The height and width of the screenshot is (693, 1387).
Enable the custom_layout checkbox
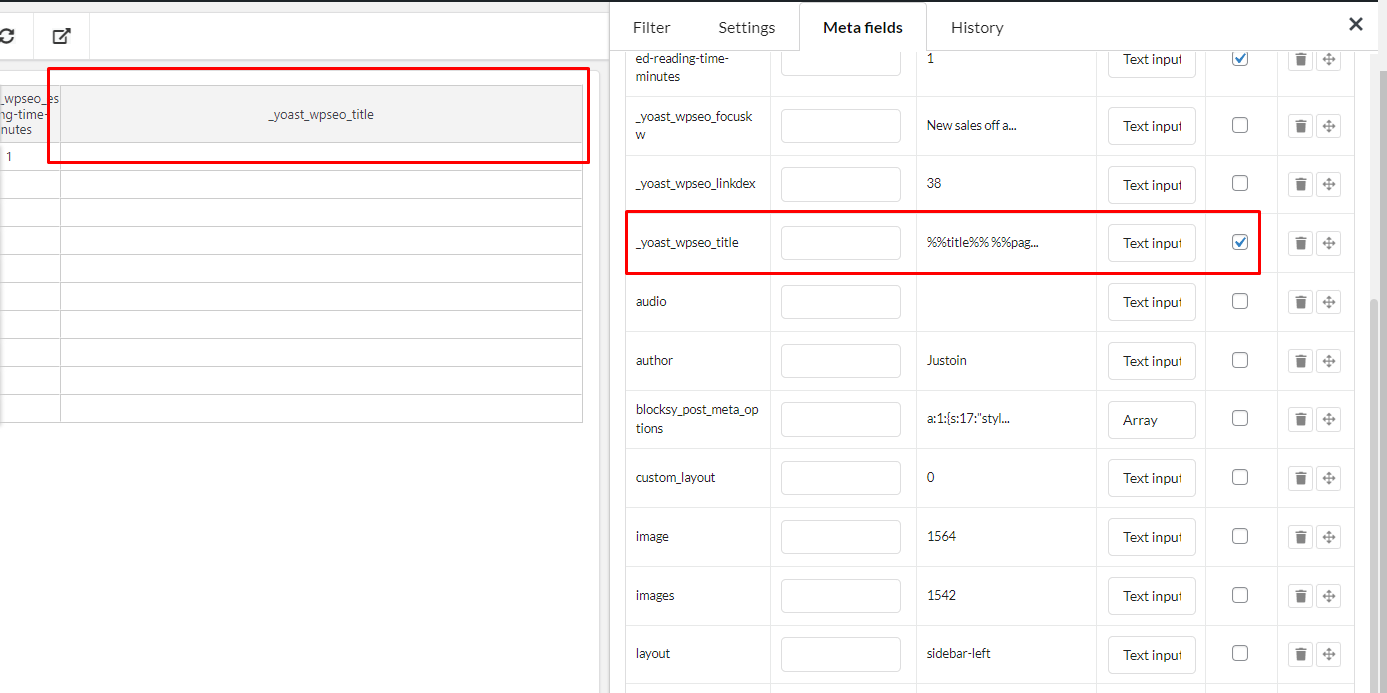[x=1240, y=477]
